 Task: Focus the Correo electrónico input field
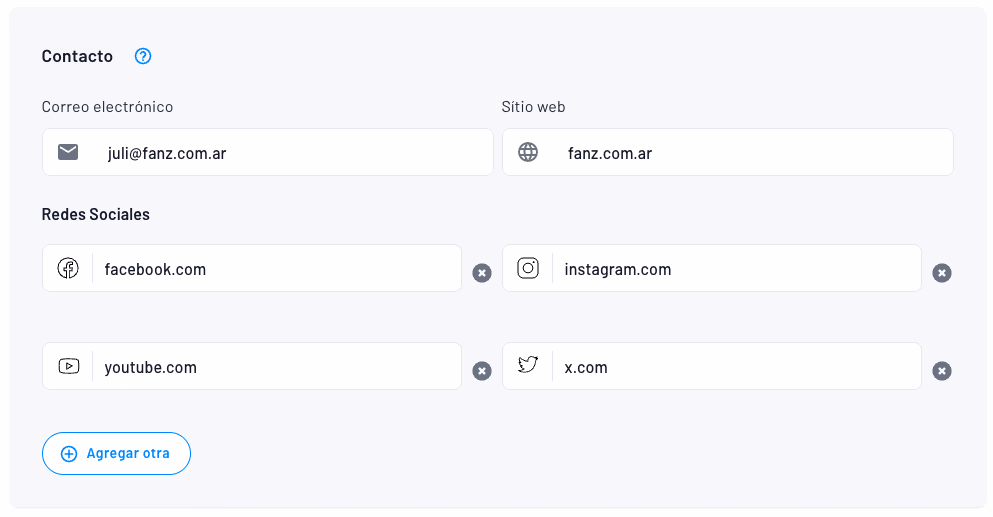(290, 153)
